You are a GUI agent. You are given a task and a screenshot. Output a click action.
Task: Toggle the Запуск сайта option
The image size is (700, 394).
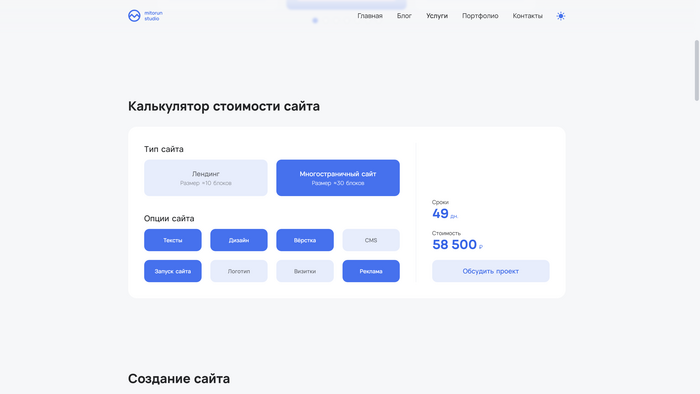point(173,271)
